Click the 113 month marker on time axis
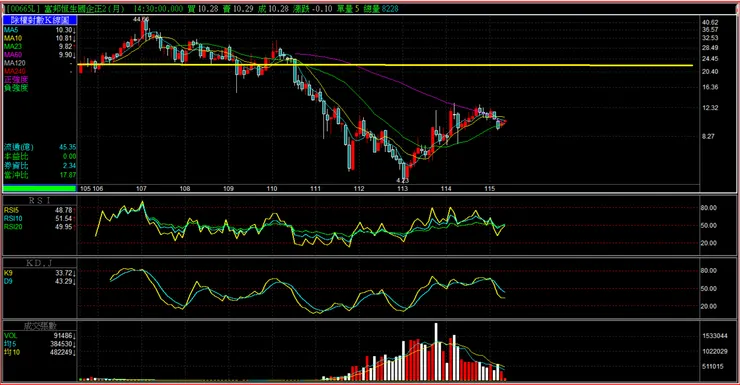 click(x=403, y=189)
